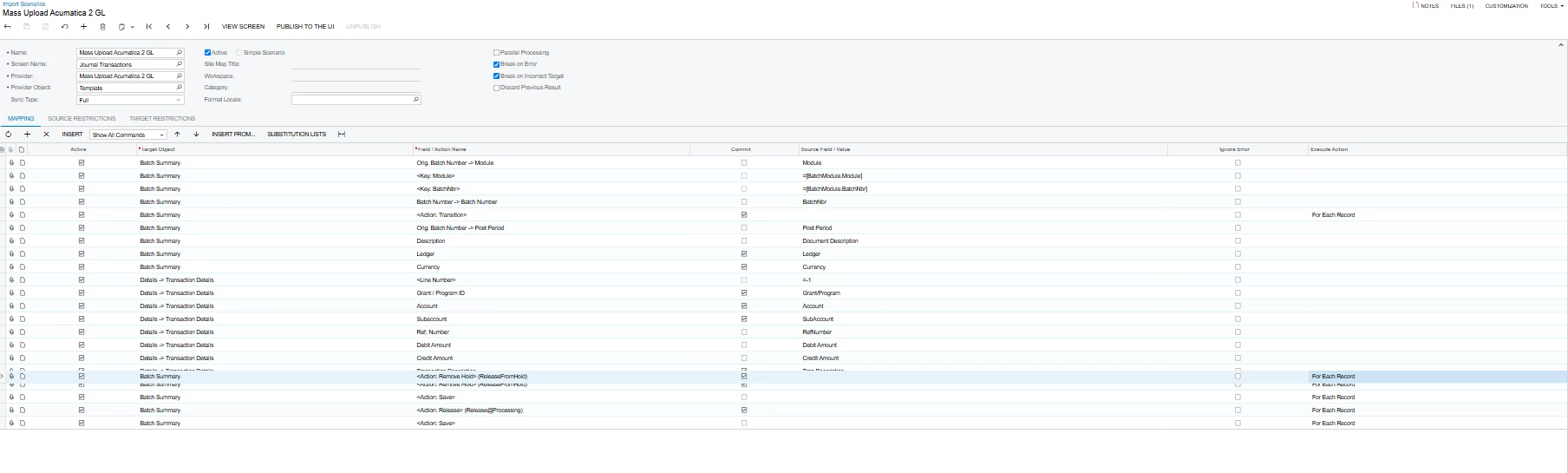Click the undo/cancel icon in the top toolbar
The width and height of the screenshot is (1568, 473).
point(65,27)
